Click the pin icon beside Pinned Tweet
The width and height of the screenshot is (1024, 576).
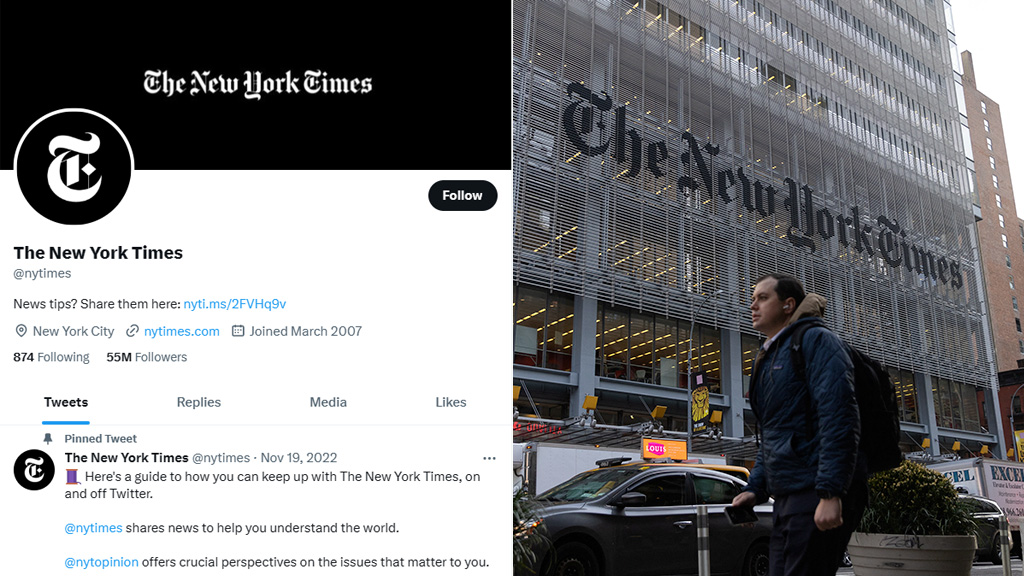(48, 439)
